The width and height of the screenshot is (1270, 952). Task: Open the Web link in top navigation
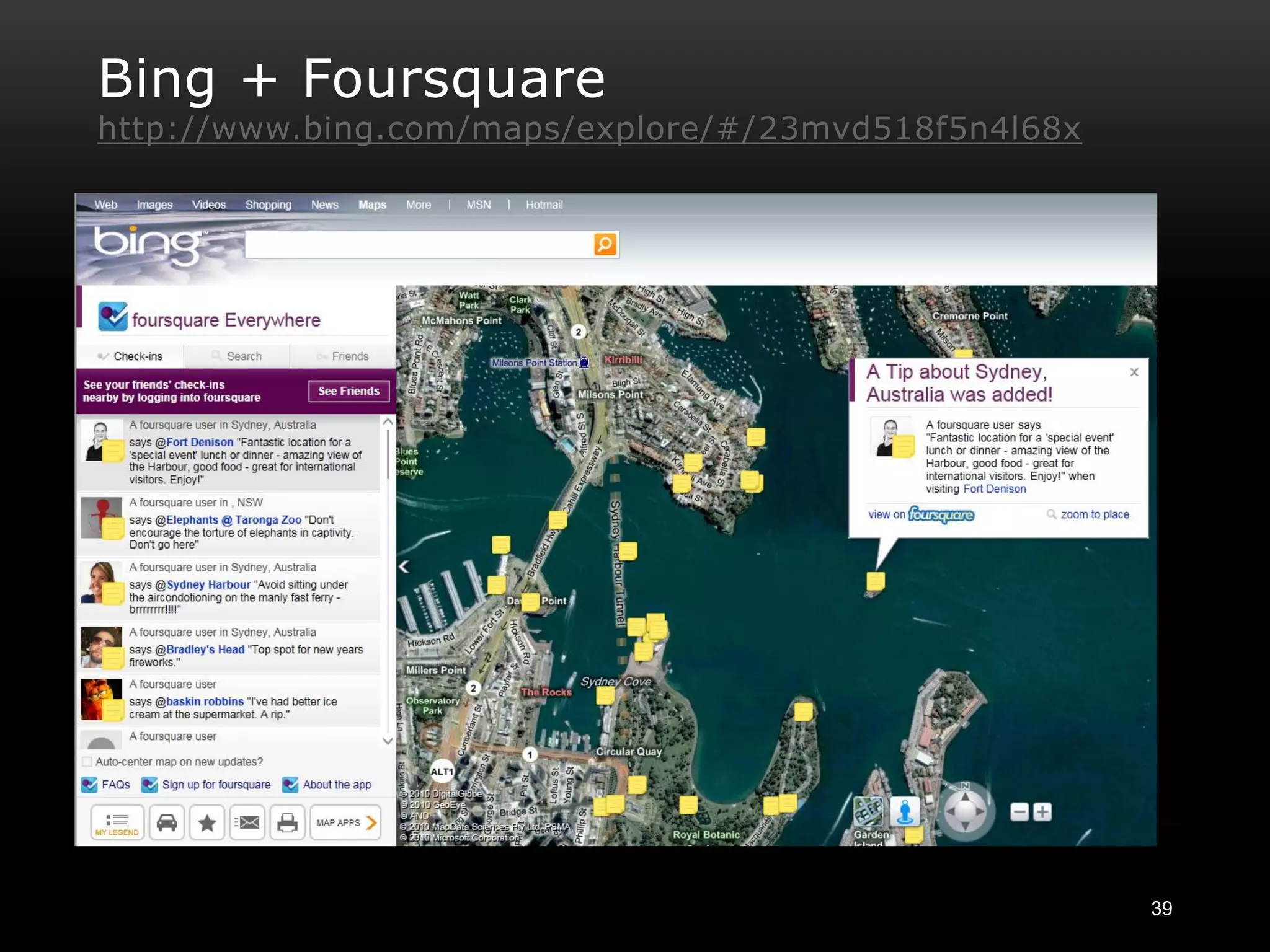pos(105,205)
